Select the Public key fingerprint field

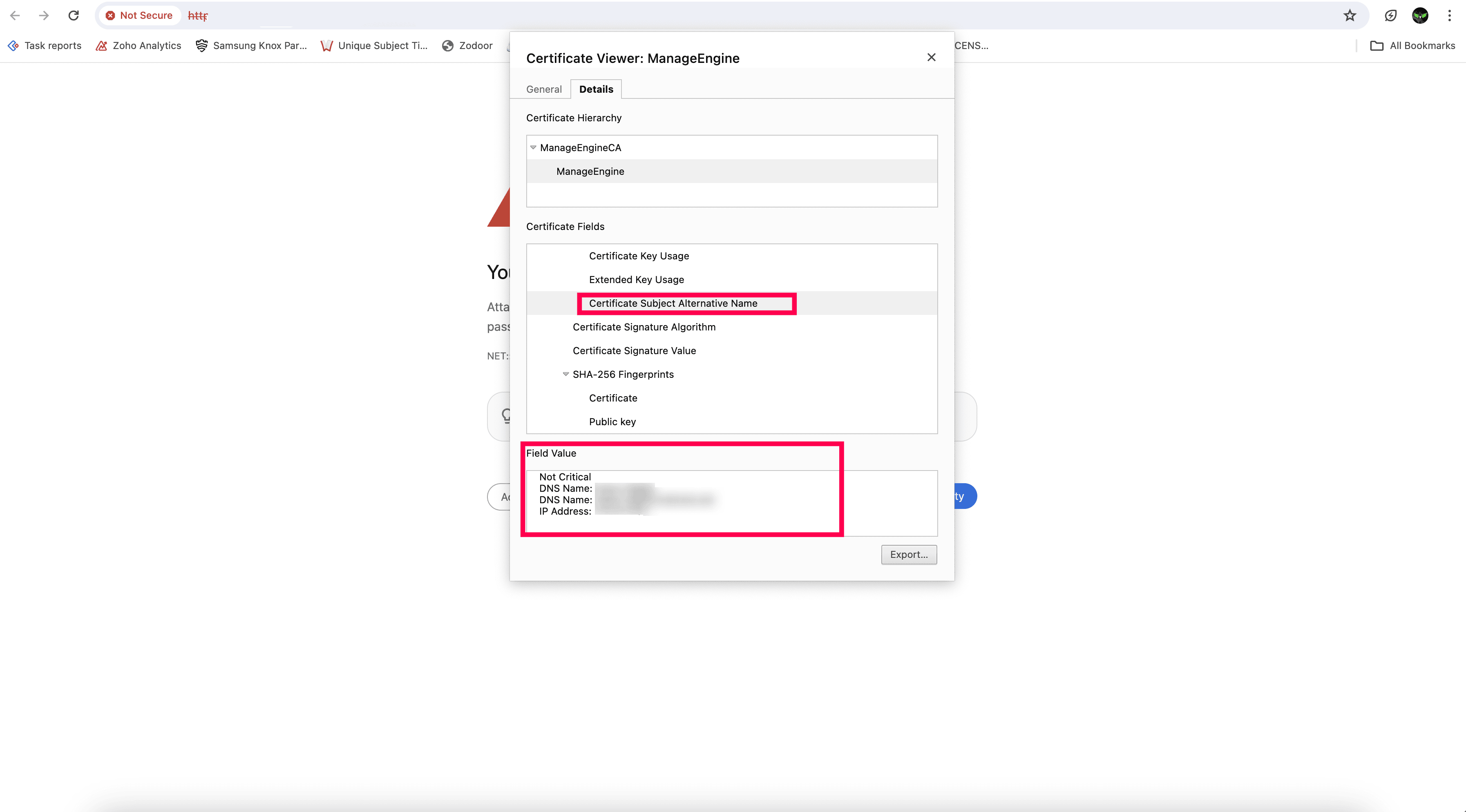click(612, 422)
